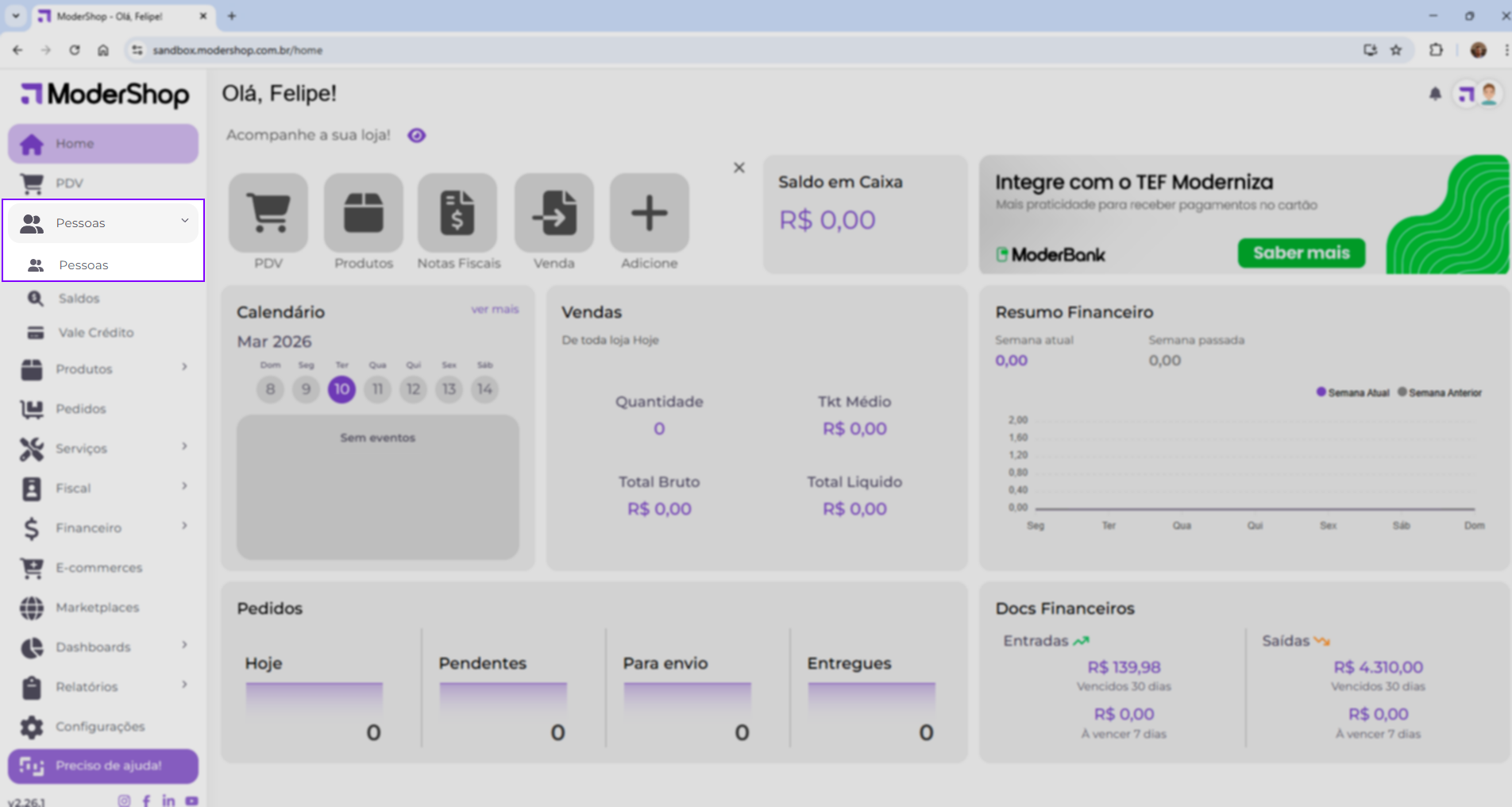Select day 12 in the calendar
1512x807 pixels.
(413, 389)
